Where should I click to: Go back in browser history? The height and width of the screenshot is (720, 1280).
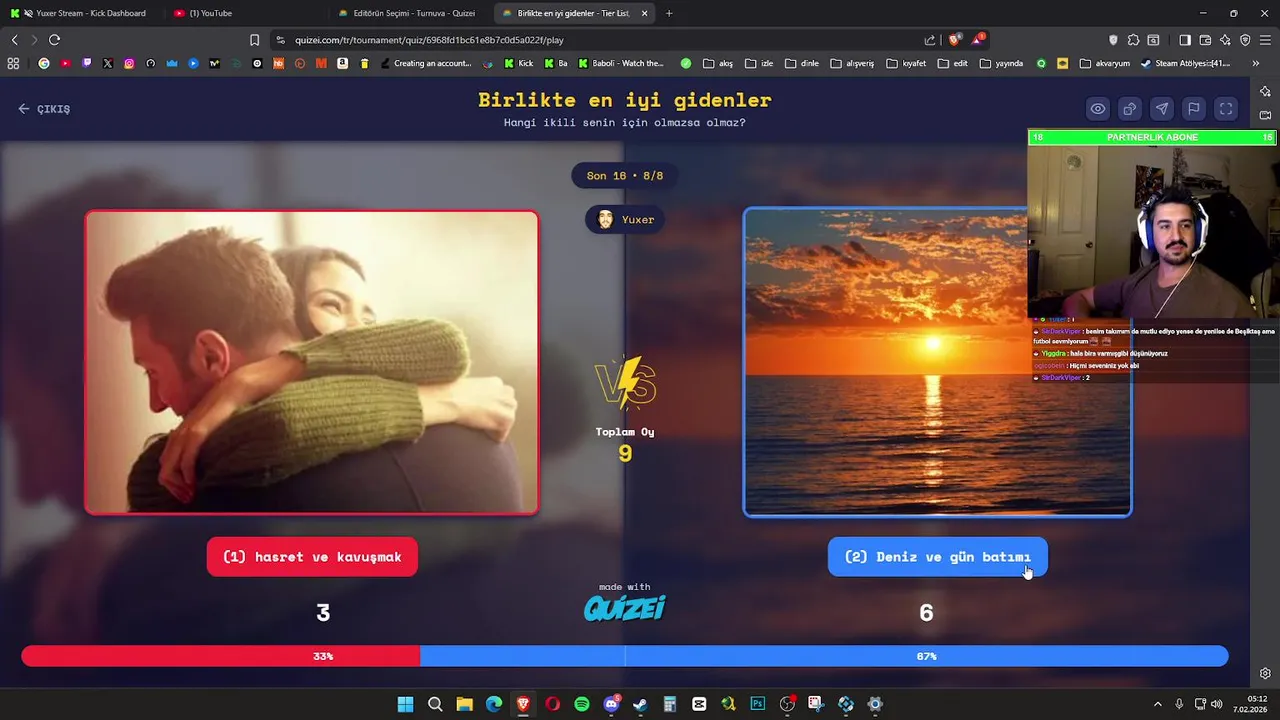click(x=14, y=40)
